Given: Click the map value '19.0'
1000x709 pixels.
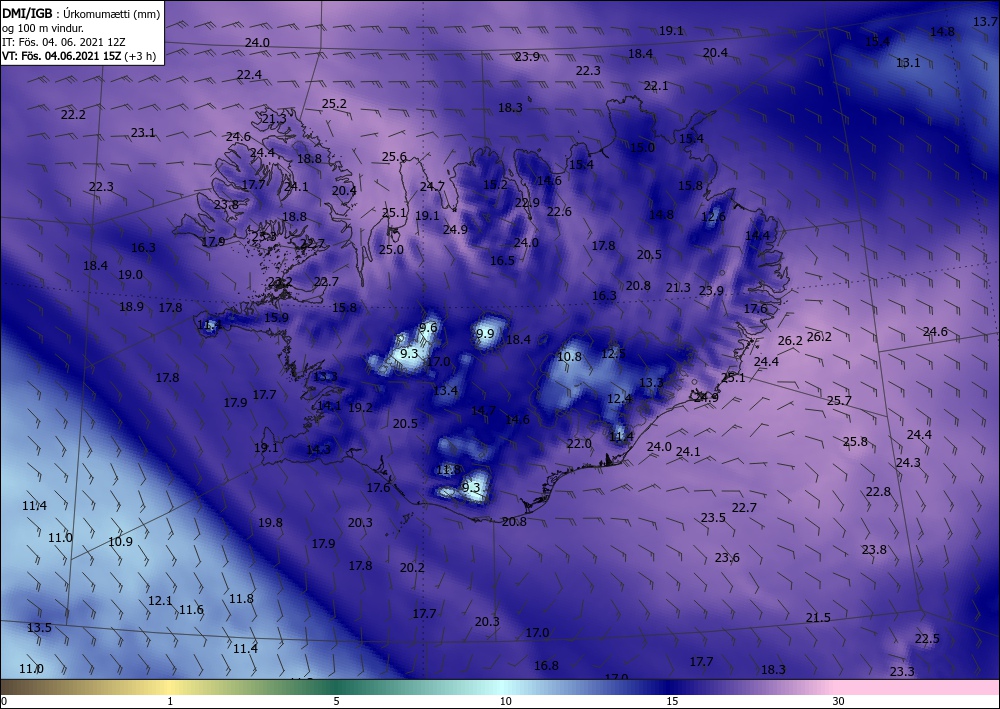Looking at the screenshot, I should [x=130, y=275].
